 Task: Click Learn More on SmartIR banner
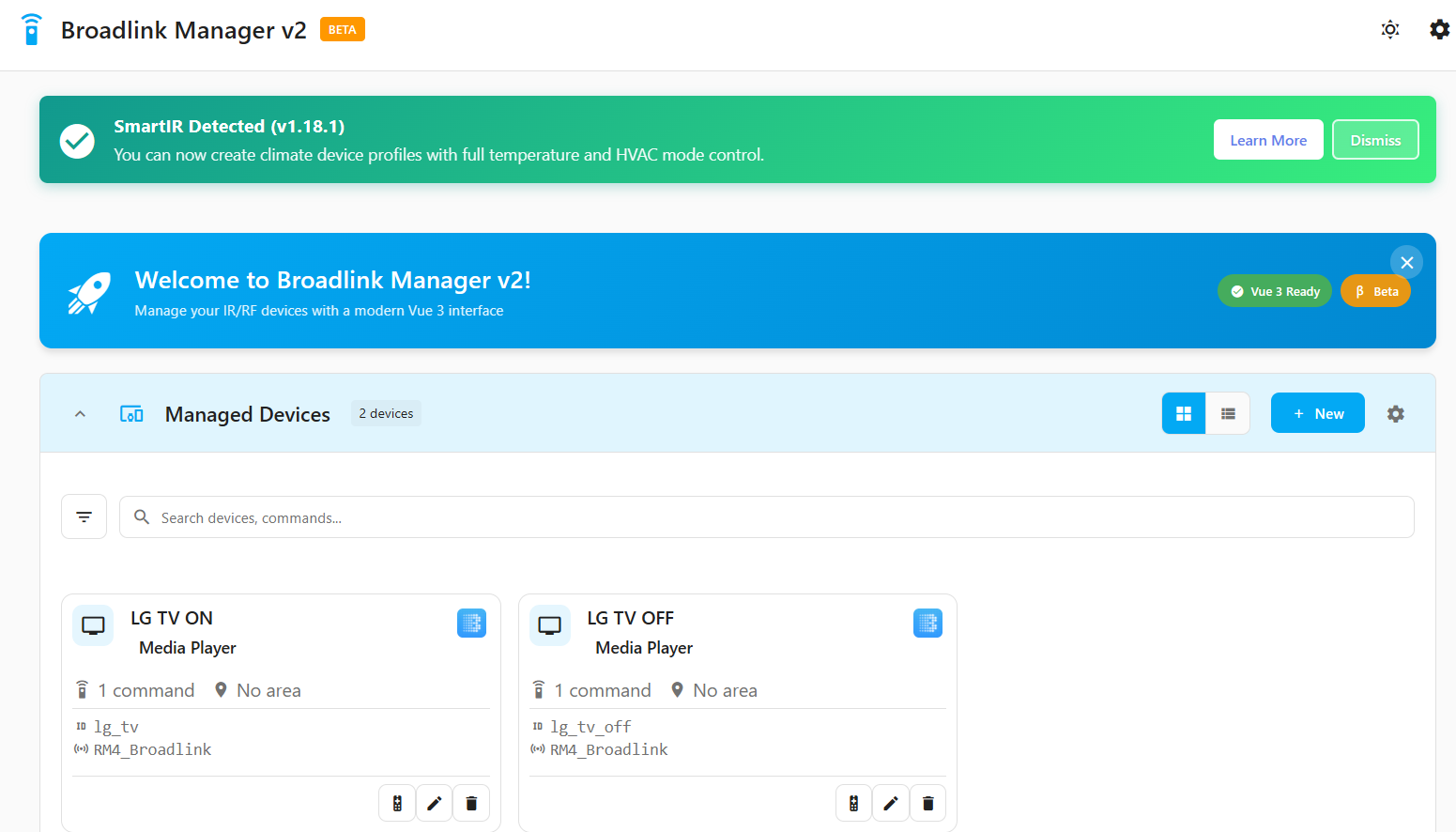click(x=1267, y=140)
